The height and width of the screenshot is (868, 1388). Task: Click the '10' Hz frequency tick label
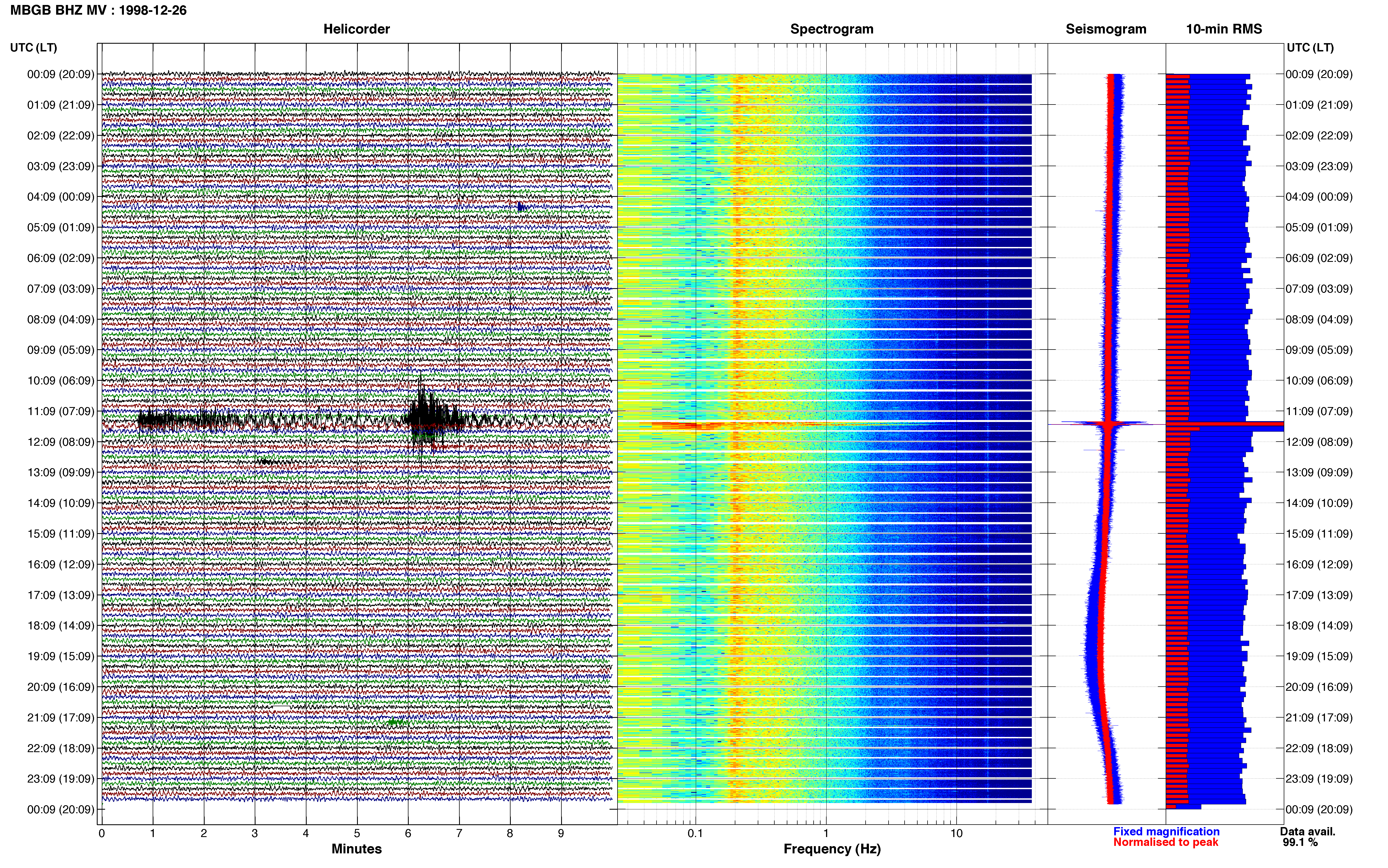point(956,833)
